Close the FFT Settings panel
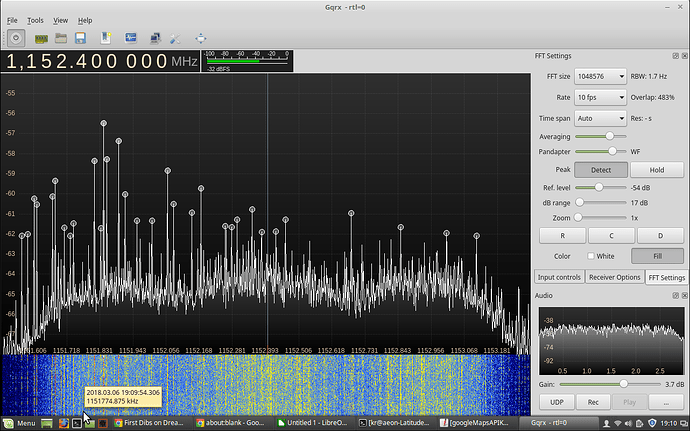 click(x=685, y=56)
